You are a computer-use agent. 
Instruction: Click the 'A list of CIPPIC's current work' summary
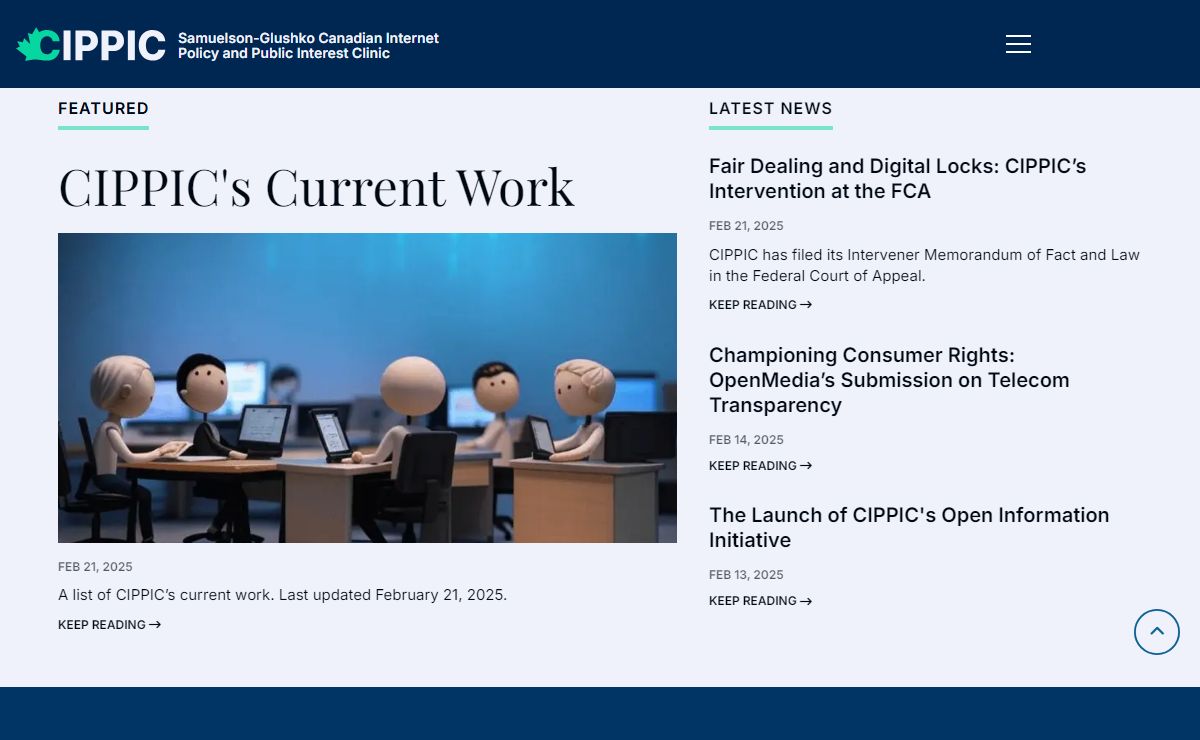[x=282, y=595]
